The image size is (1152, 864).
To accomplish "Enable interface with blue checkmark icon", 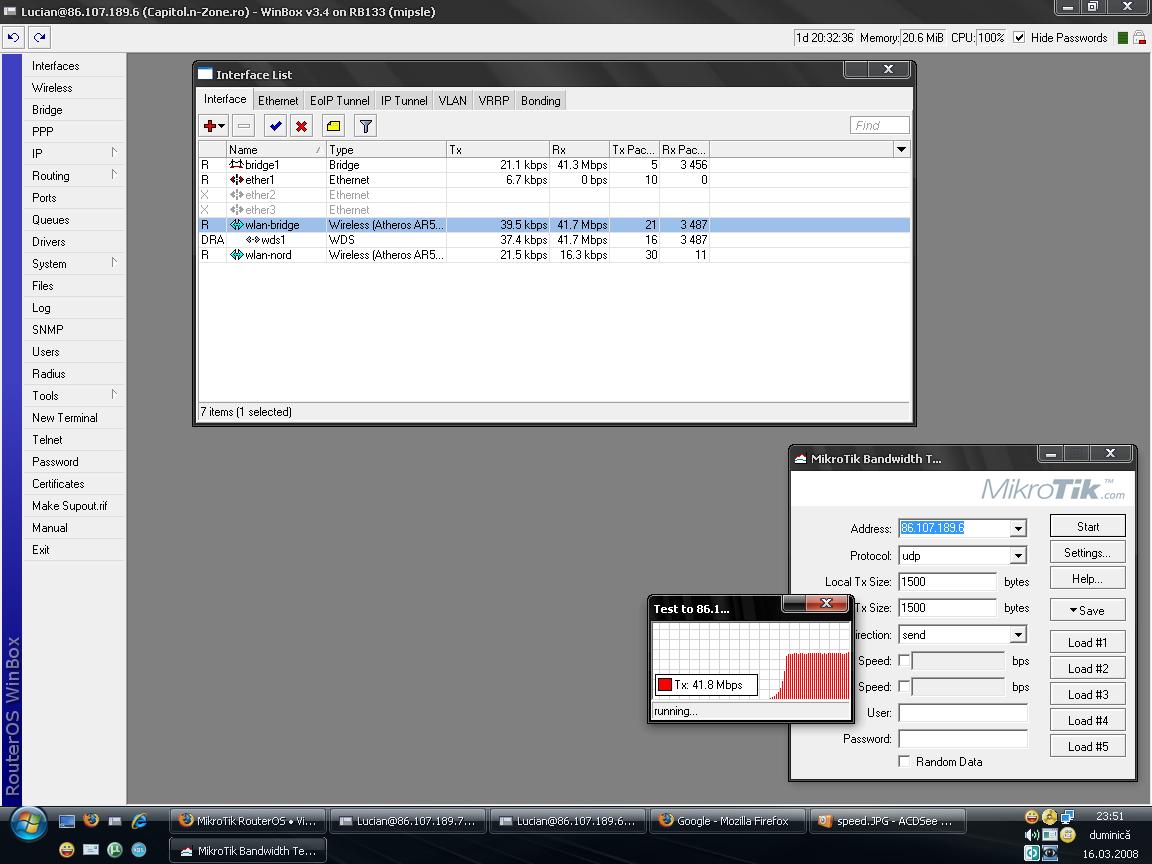I will tap(276, 126).
